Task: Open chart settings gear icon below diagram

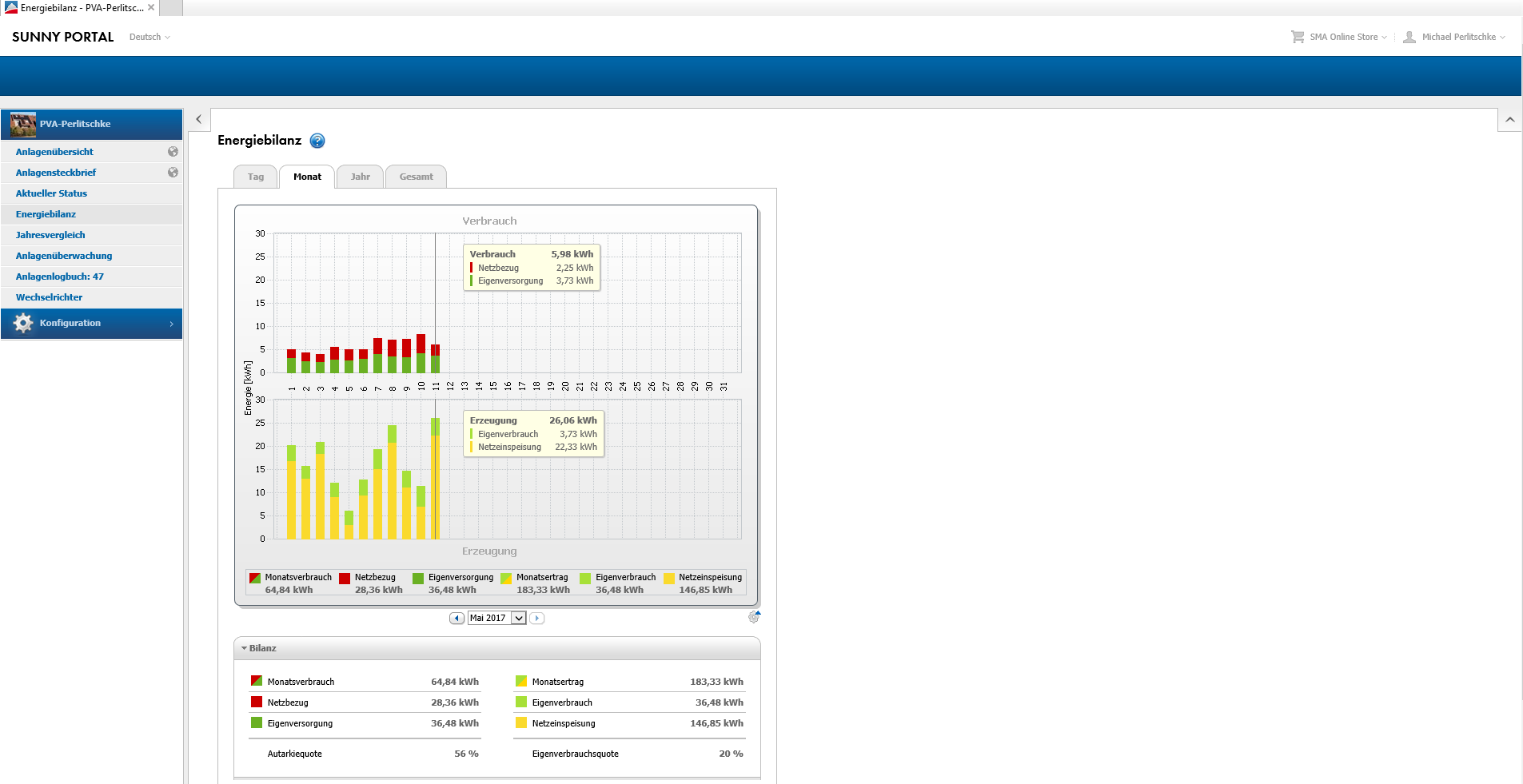Action: pos(754,617)
